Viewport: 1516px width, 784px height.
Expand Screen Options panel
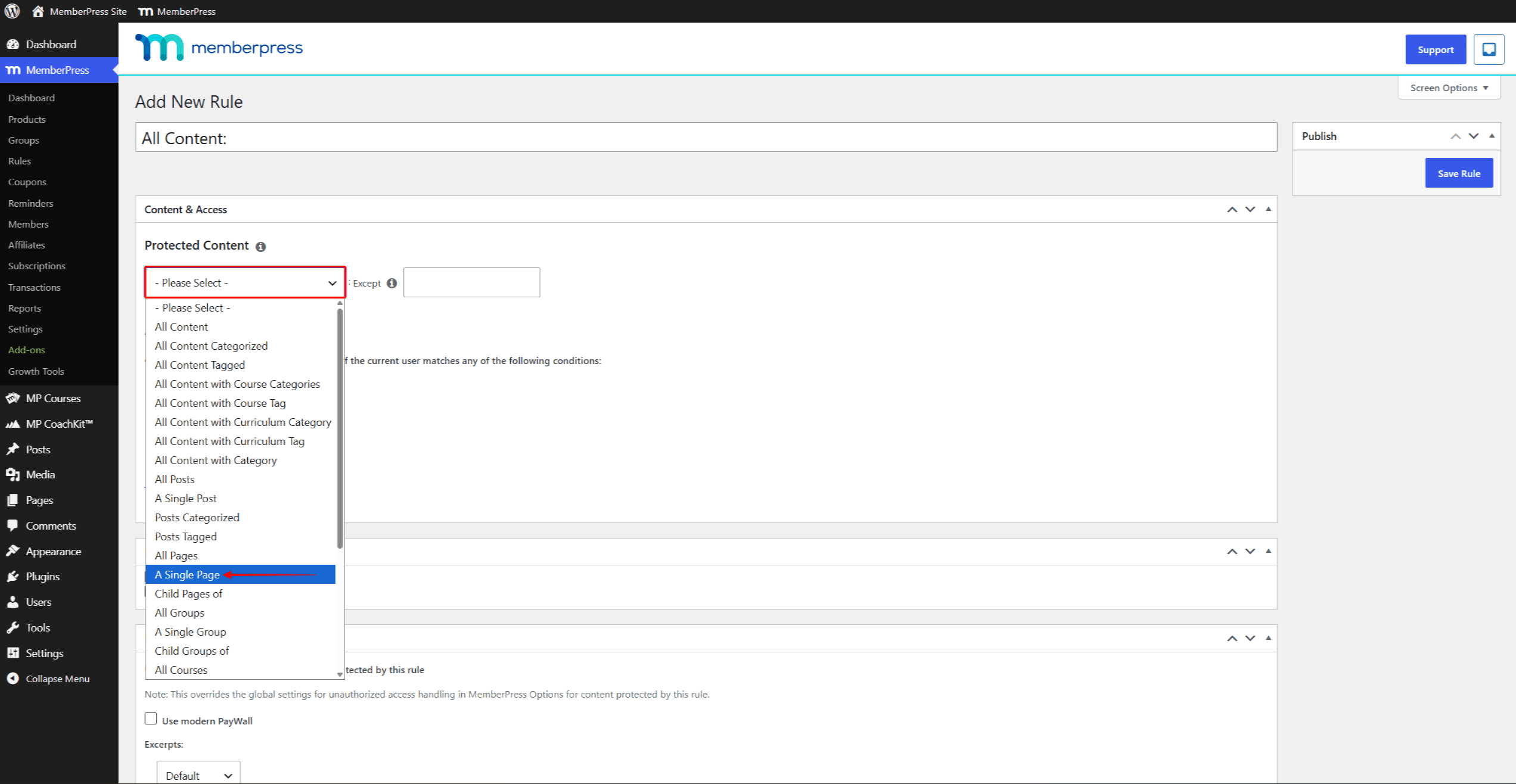(1449, 88)
